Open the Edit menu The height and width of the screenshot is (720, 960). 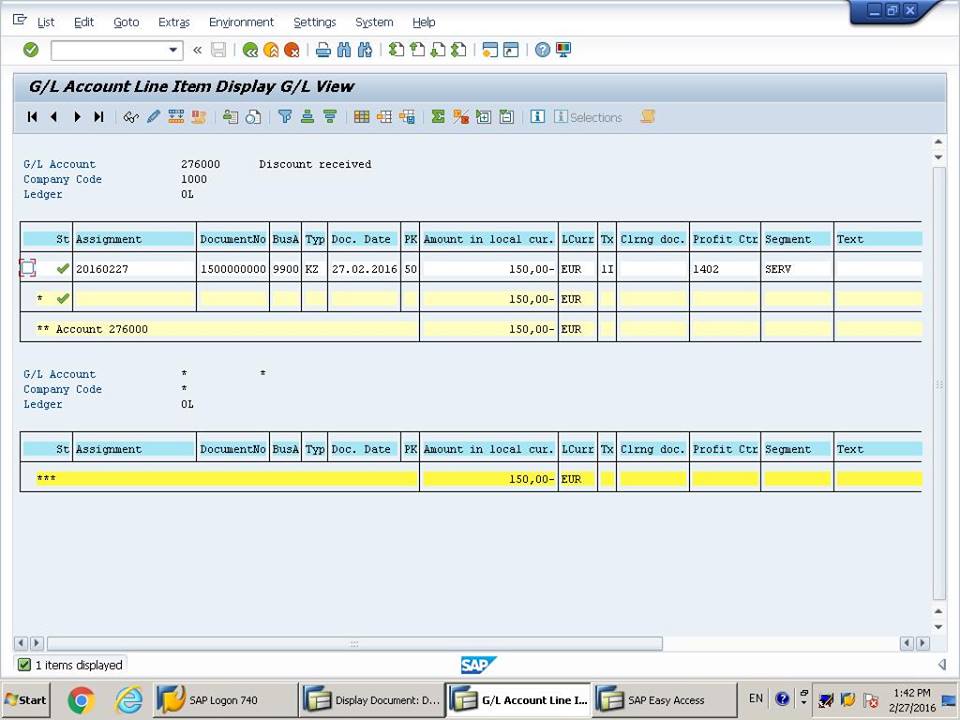click(84, 23)
